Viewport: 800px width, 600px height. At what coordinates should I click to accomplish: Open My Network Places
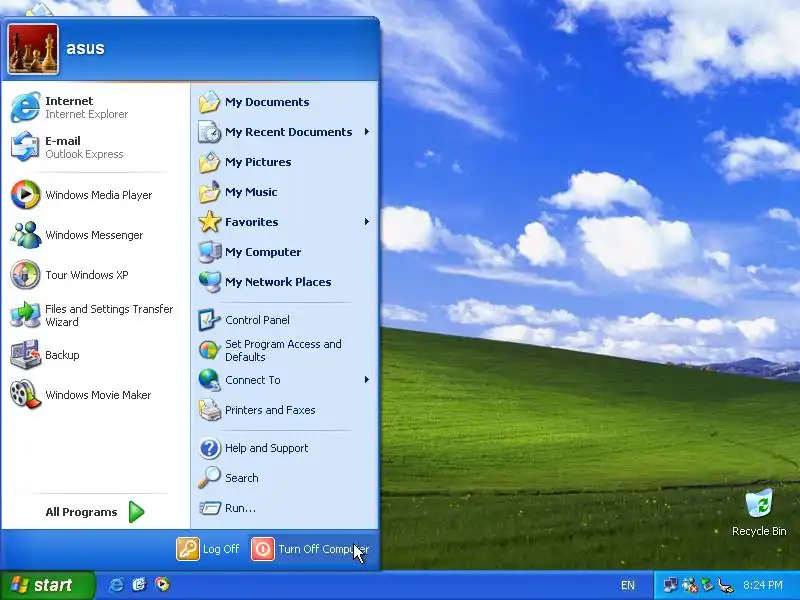[284, 282]
